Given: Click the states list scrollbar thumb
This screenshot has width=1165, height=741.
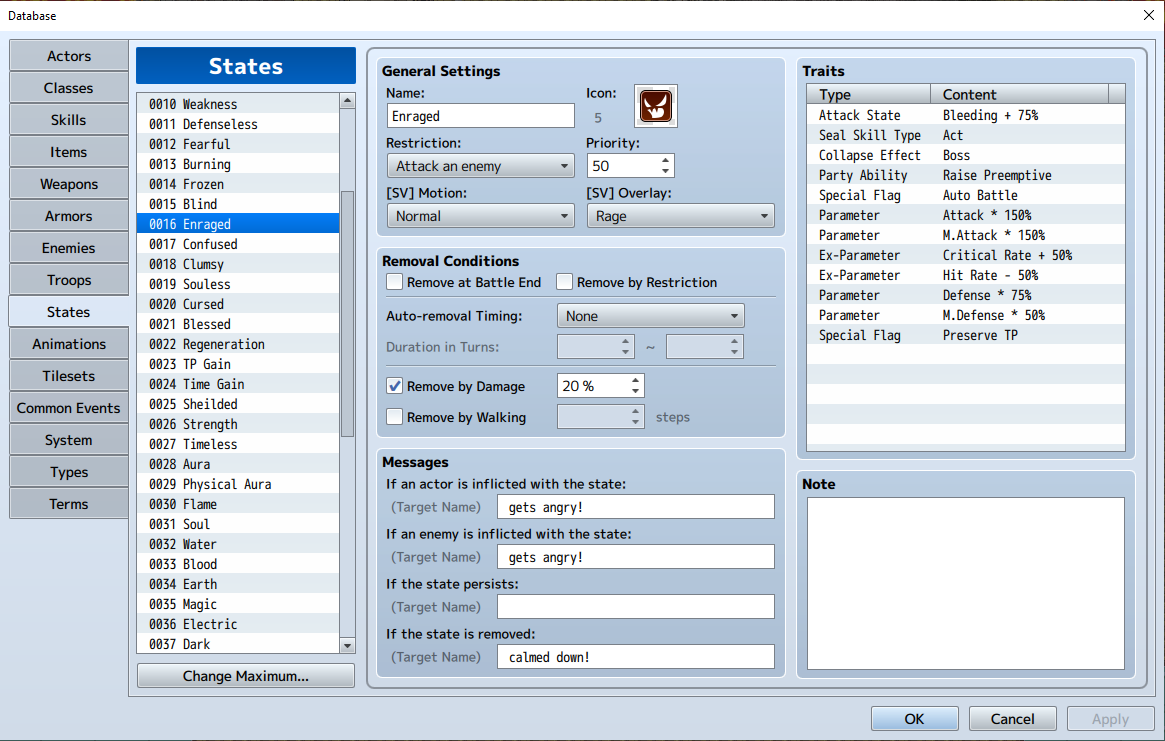Looking at the screenshot, I should tap(347, 314).
